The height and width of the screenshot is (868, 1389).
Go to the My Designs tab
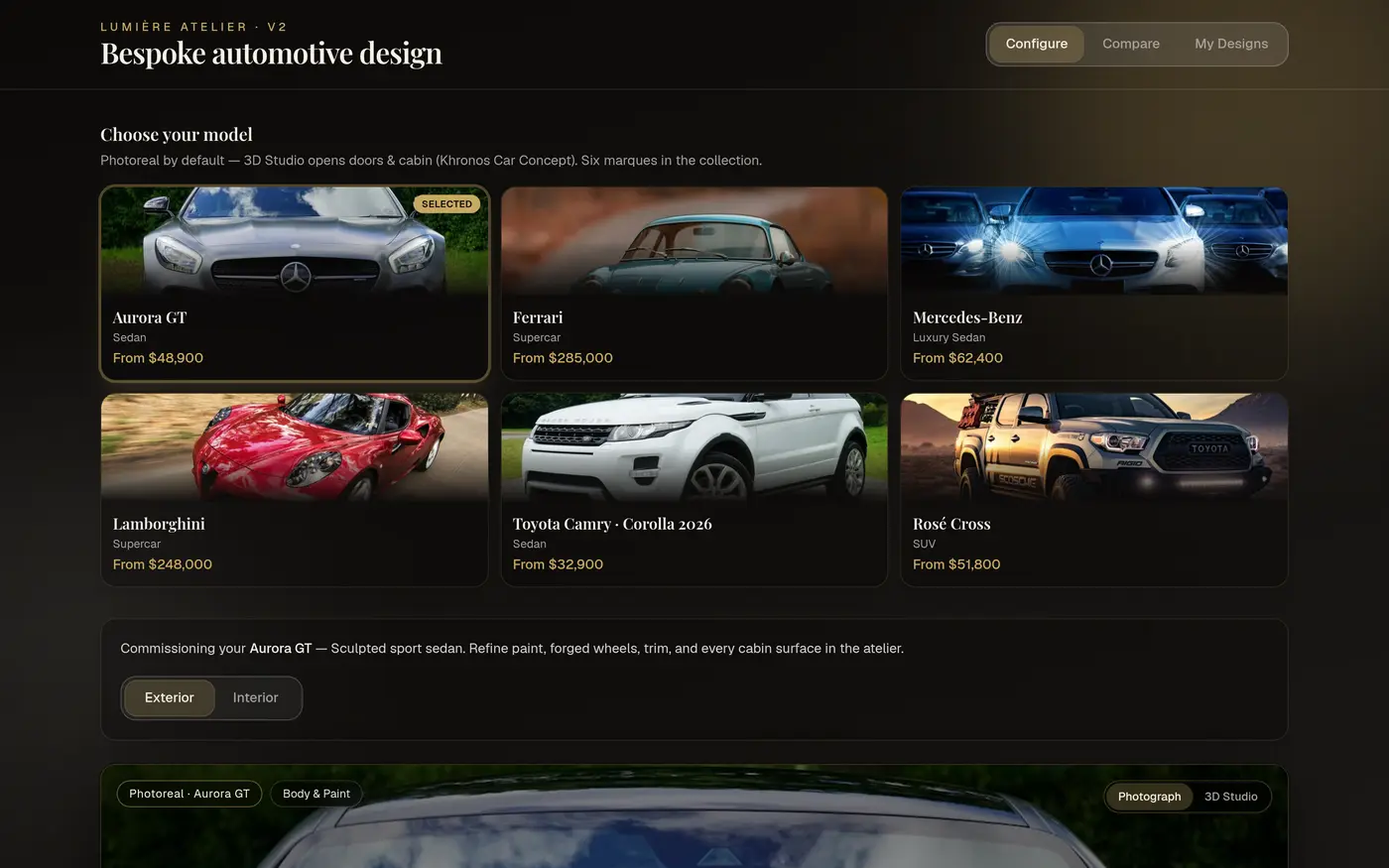click(1231, 44)
